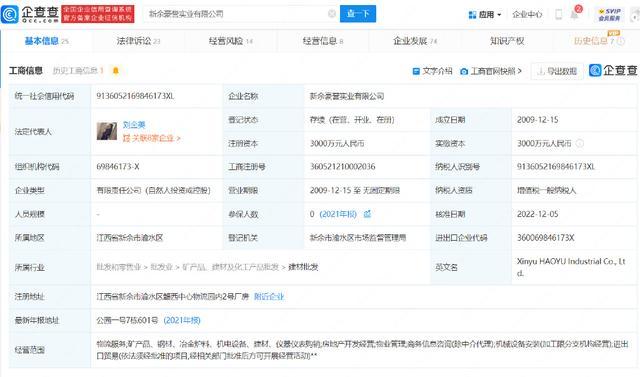Open the 企查查 logo at top left
Viewport: 640px width, 377px height.
click(x=30, y=14)
